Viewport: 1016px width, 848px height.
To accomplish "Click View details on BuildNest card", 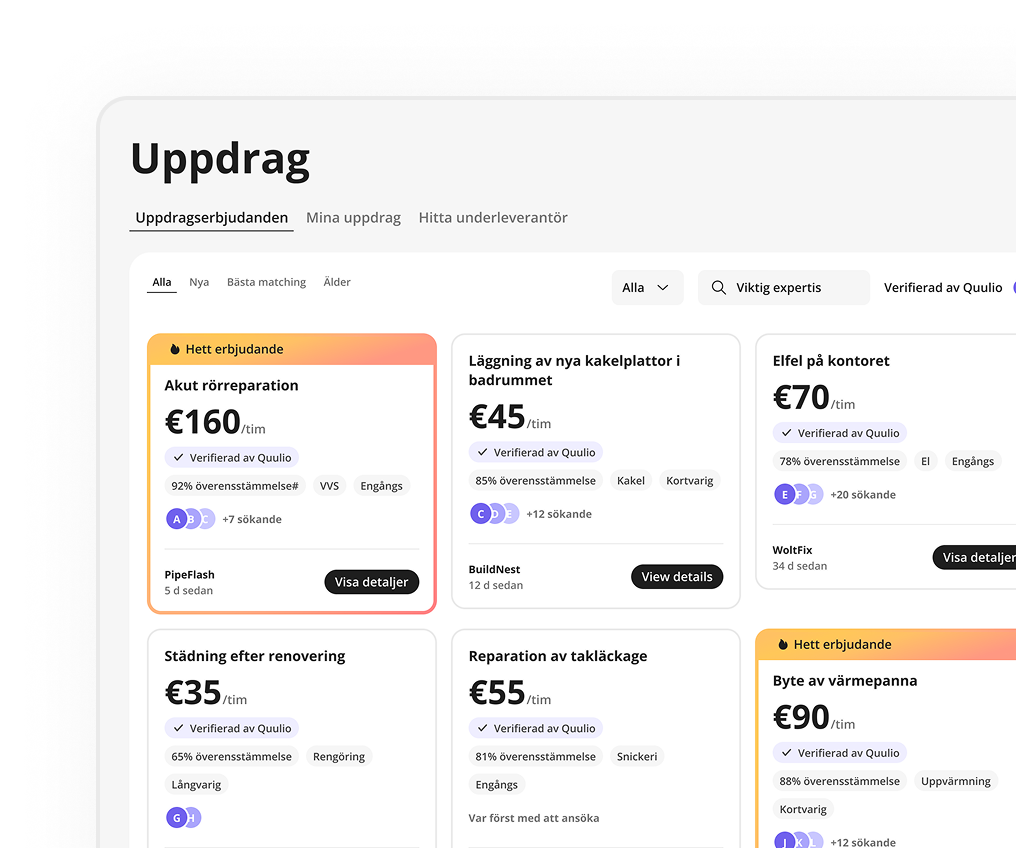I will tap(676, 577).
